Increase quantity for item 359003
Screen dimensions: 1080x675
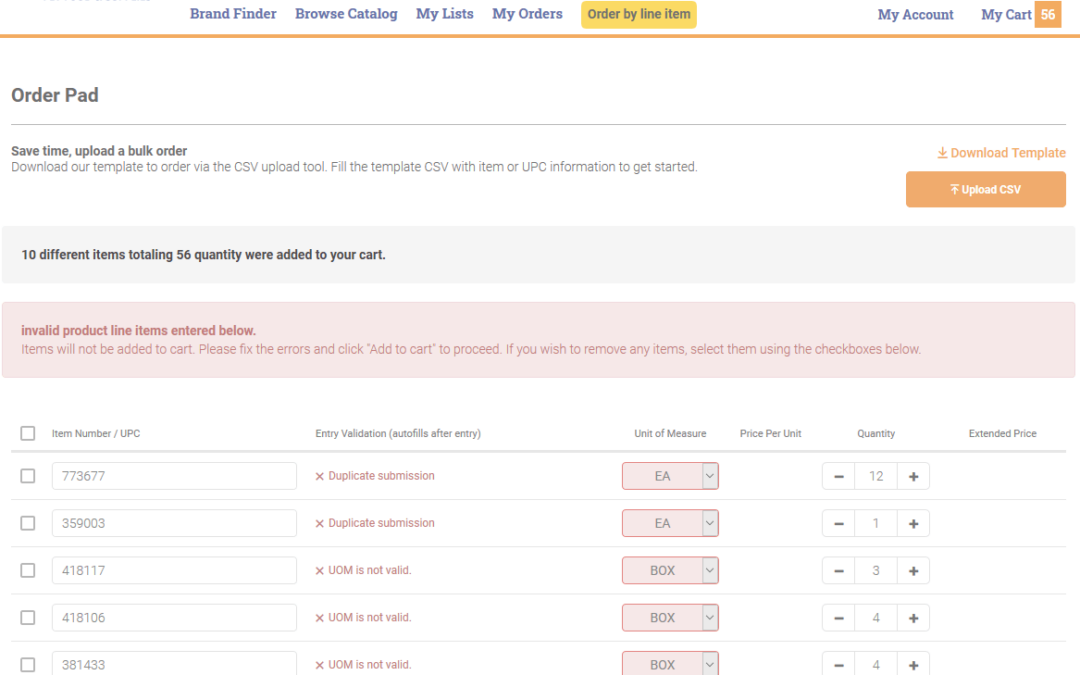click(x=913, y=523)
